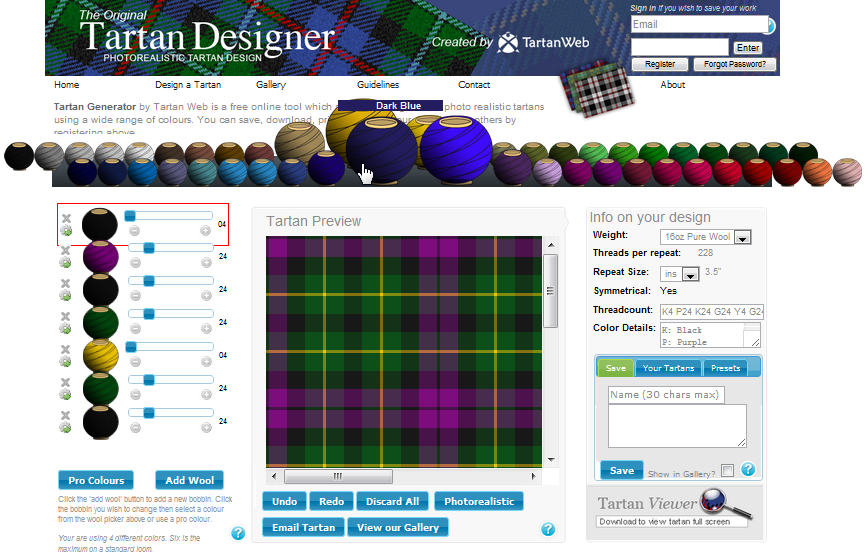Image resolution: width=868 pixels, height=559 pixels.
Task: Pick the enlarged Dark Blue wool bobbin
Action: point(381,150)
